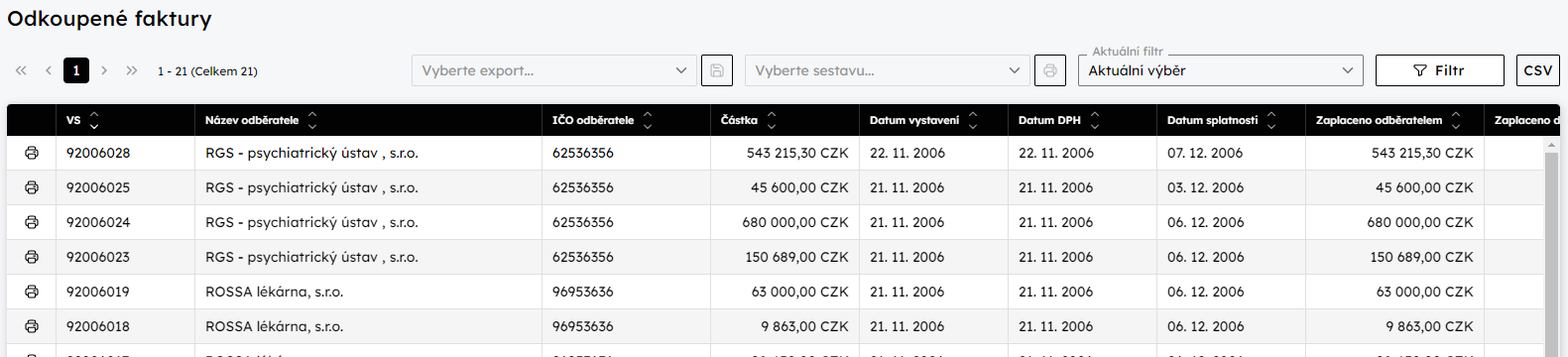Click ROSSA lékárna, s.r.o. in row 92006019
The height and width of the screenshot is (357, 1568).
click(274, 292)
